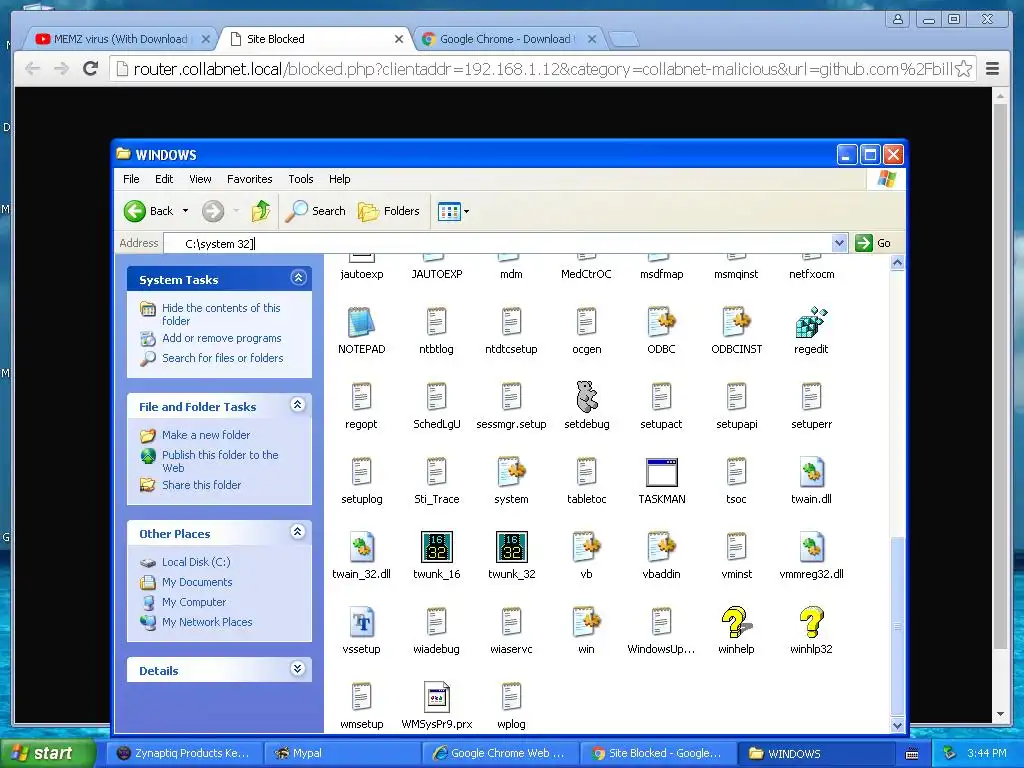
Task: Open Local Disk (C:) link
Action: (x=196, y=562)
